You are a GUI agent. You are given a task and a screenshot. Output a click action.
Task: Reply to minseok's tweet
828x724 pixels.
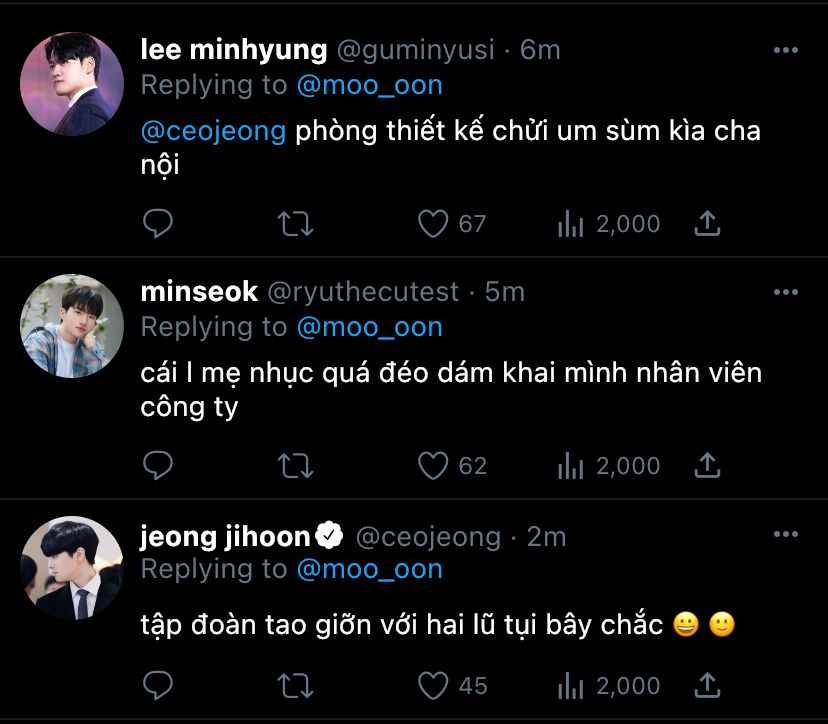pos(158,465)
